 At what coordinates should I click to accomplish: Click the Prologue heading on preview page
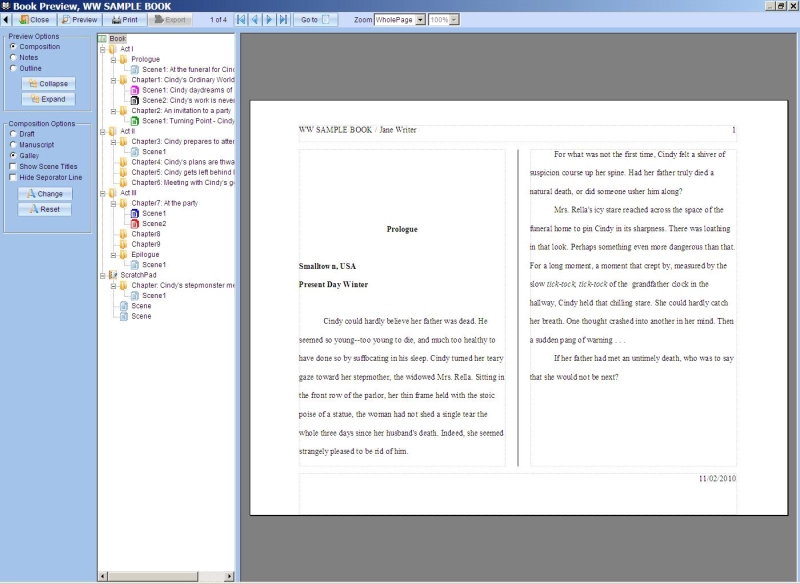[402, 229]
